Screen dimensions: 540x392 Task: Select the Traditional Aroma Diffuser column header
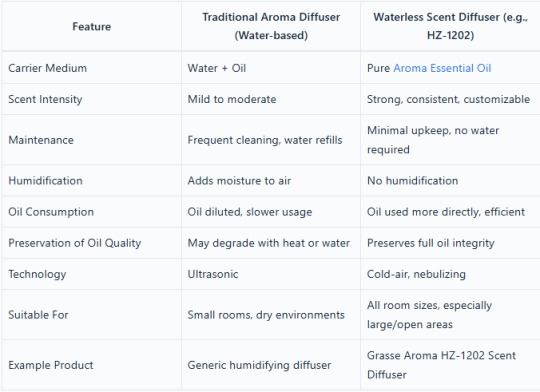pyautogui.click(x=271, y=26)
